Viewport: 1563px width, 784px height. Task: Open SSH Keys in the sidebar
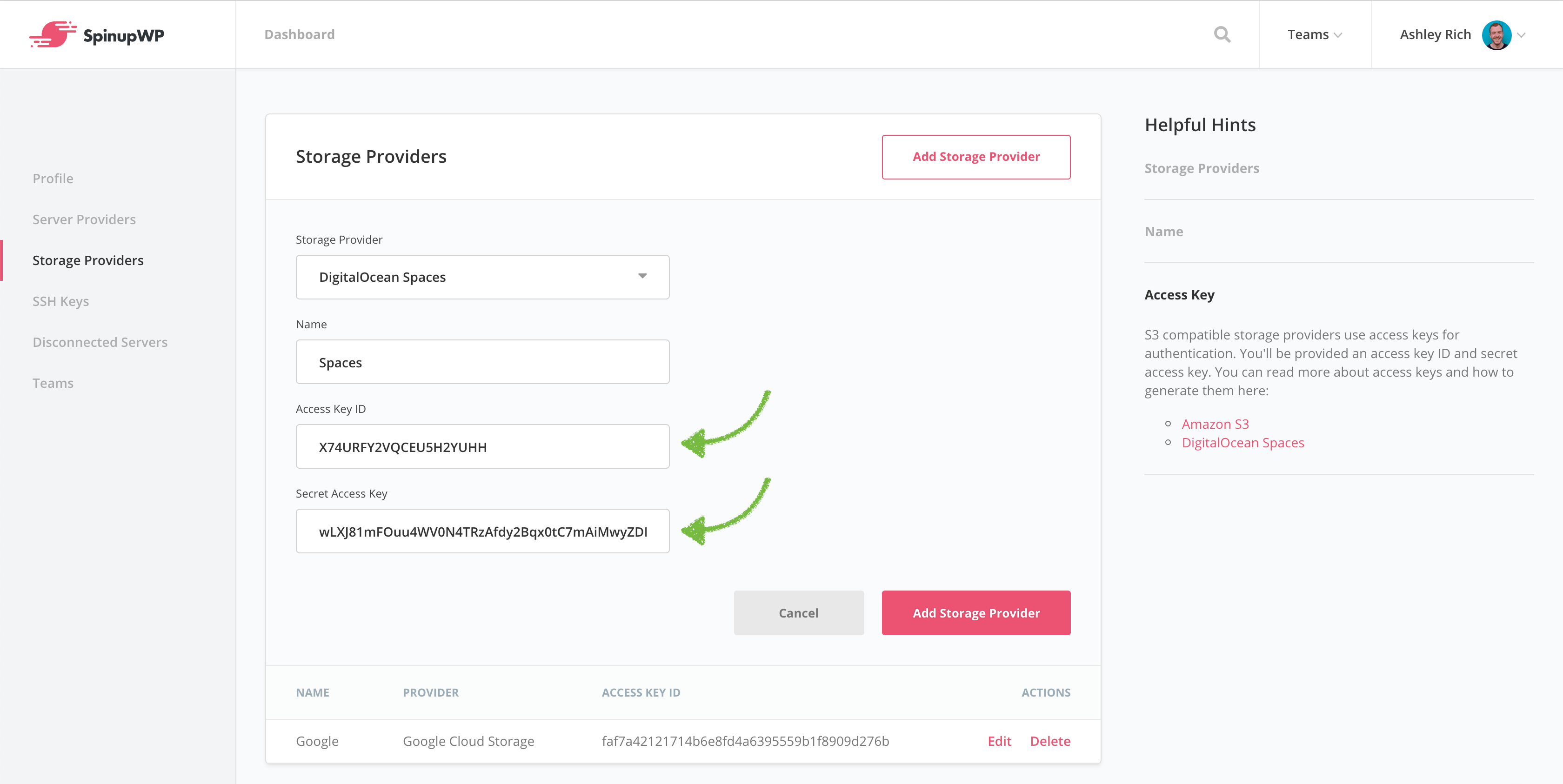(x=60, y=301)
